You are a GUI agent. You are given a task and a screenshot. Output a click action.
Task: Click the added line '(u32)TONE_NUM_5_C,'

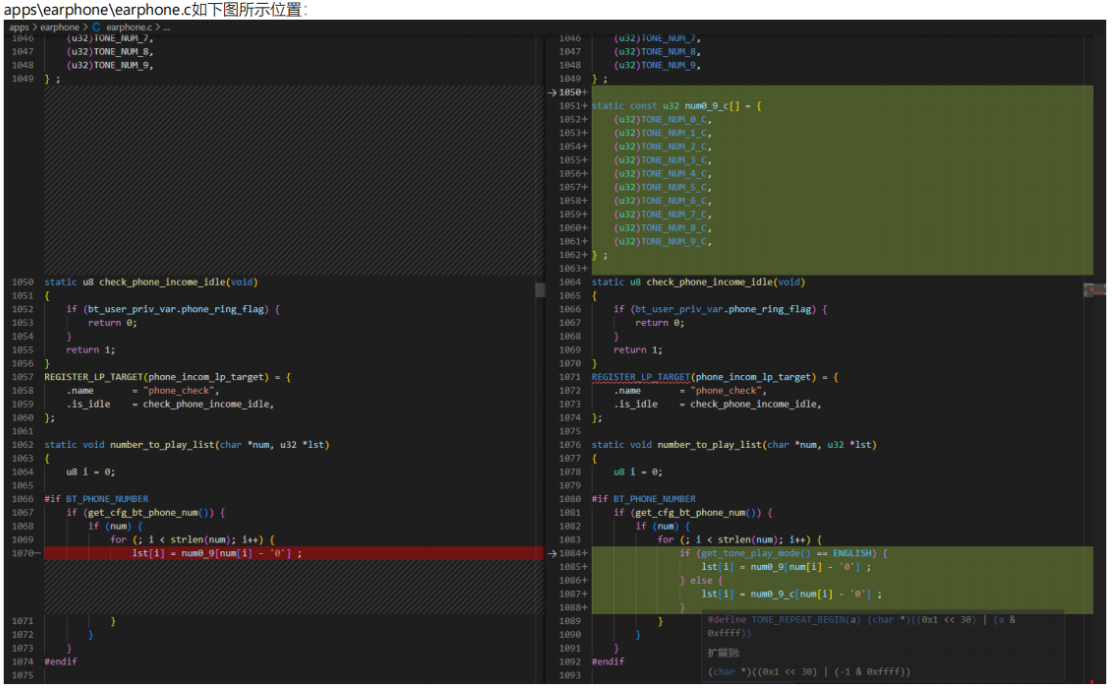662,187
